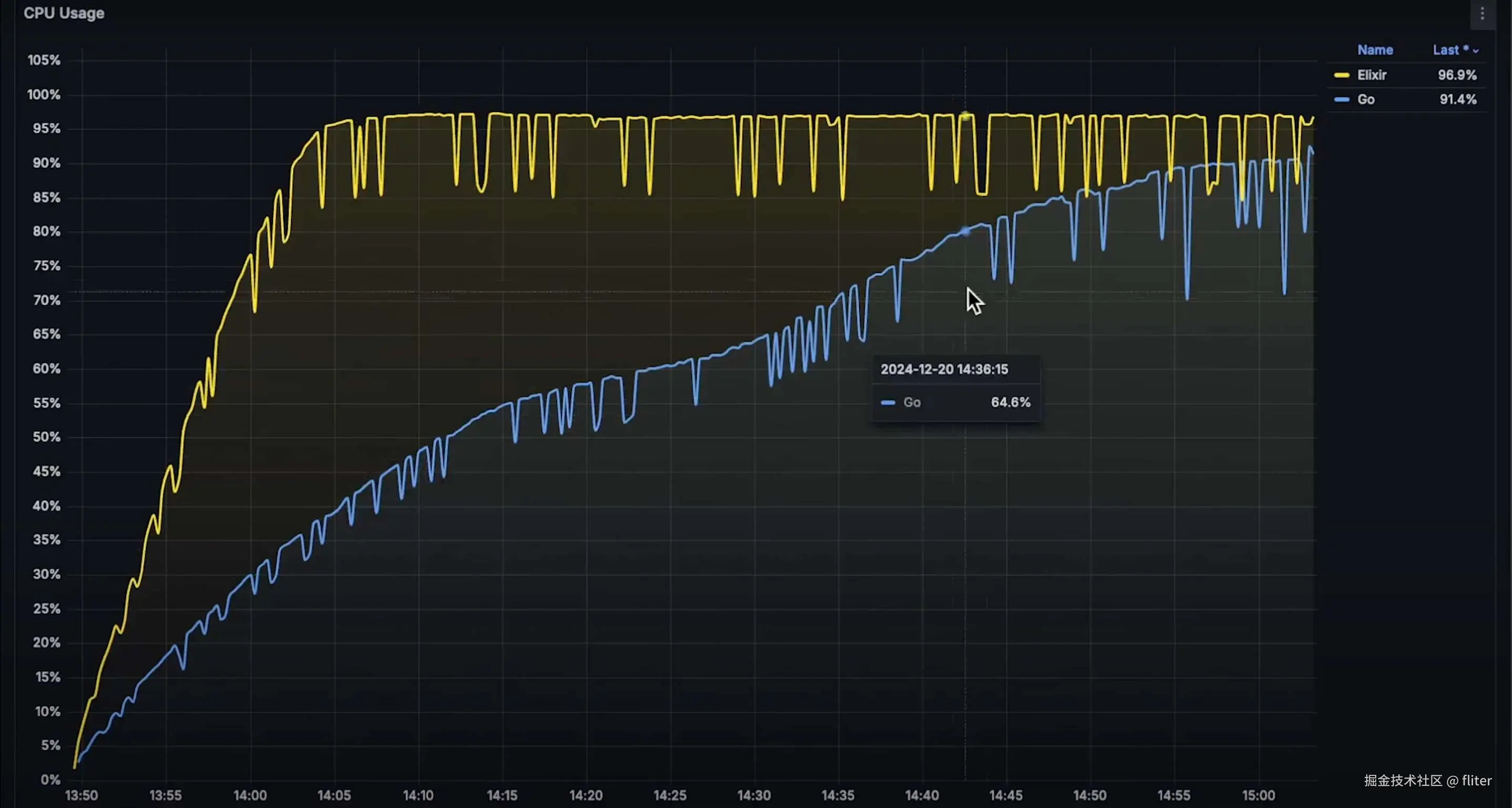Click the Go last value 91.4%

coord(1458,100)
